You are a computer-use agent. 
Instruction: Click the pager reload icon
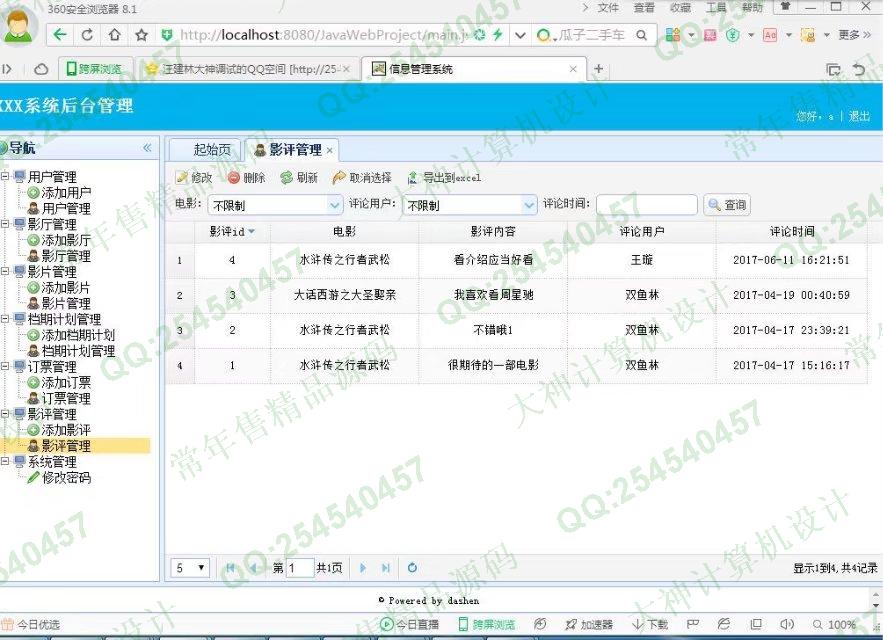coord(412,568)
